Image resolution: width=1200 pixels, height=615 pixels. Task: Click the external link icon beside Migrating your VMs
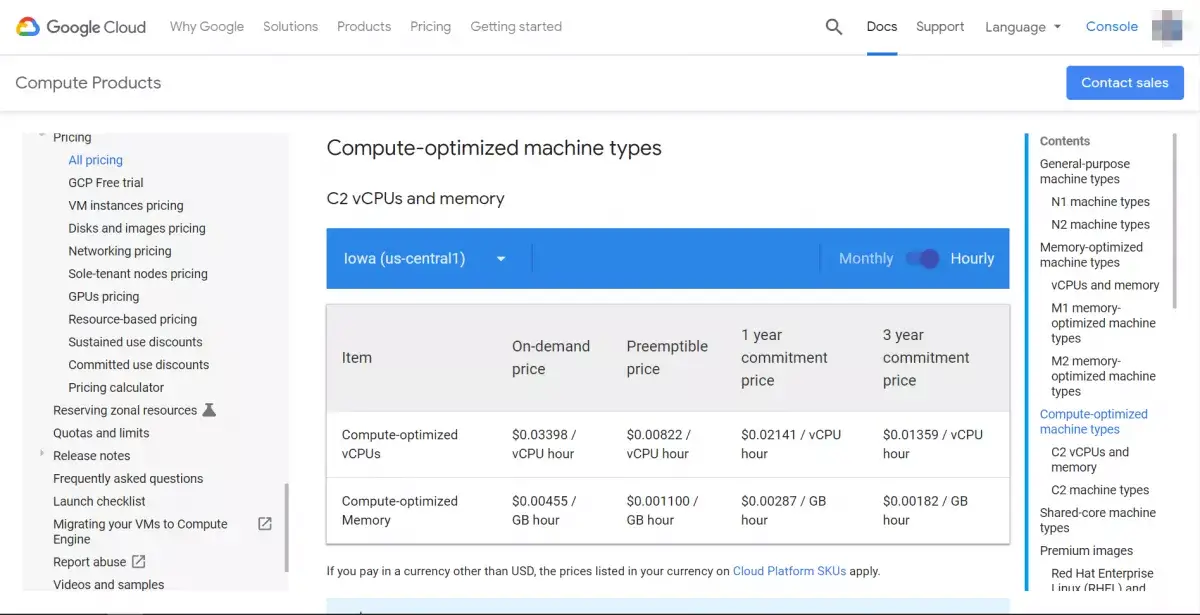pyautogui.click(x=265, y=524)
